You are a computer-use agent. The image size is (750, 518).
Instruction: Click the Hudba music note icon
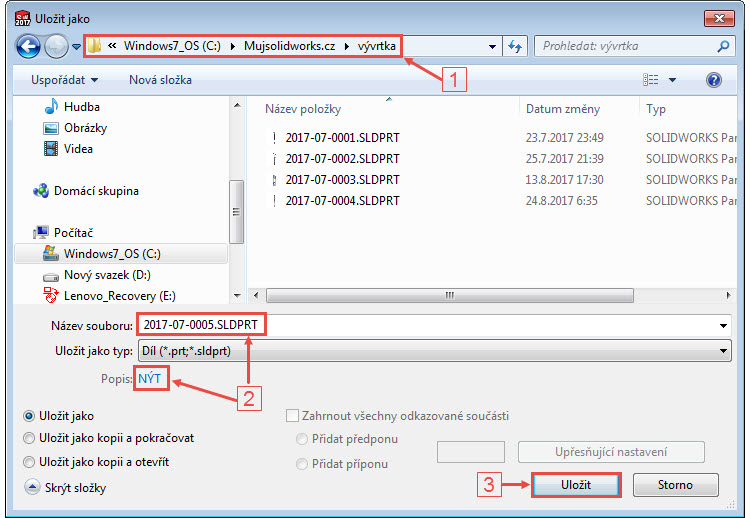[51, 106]
